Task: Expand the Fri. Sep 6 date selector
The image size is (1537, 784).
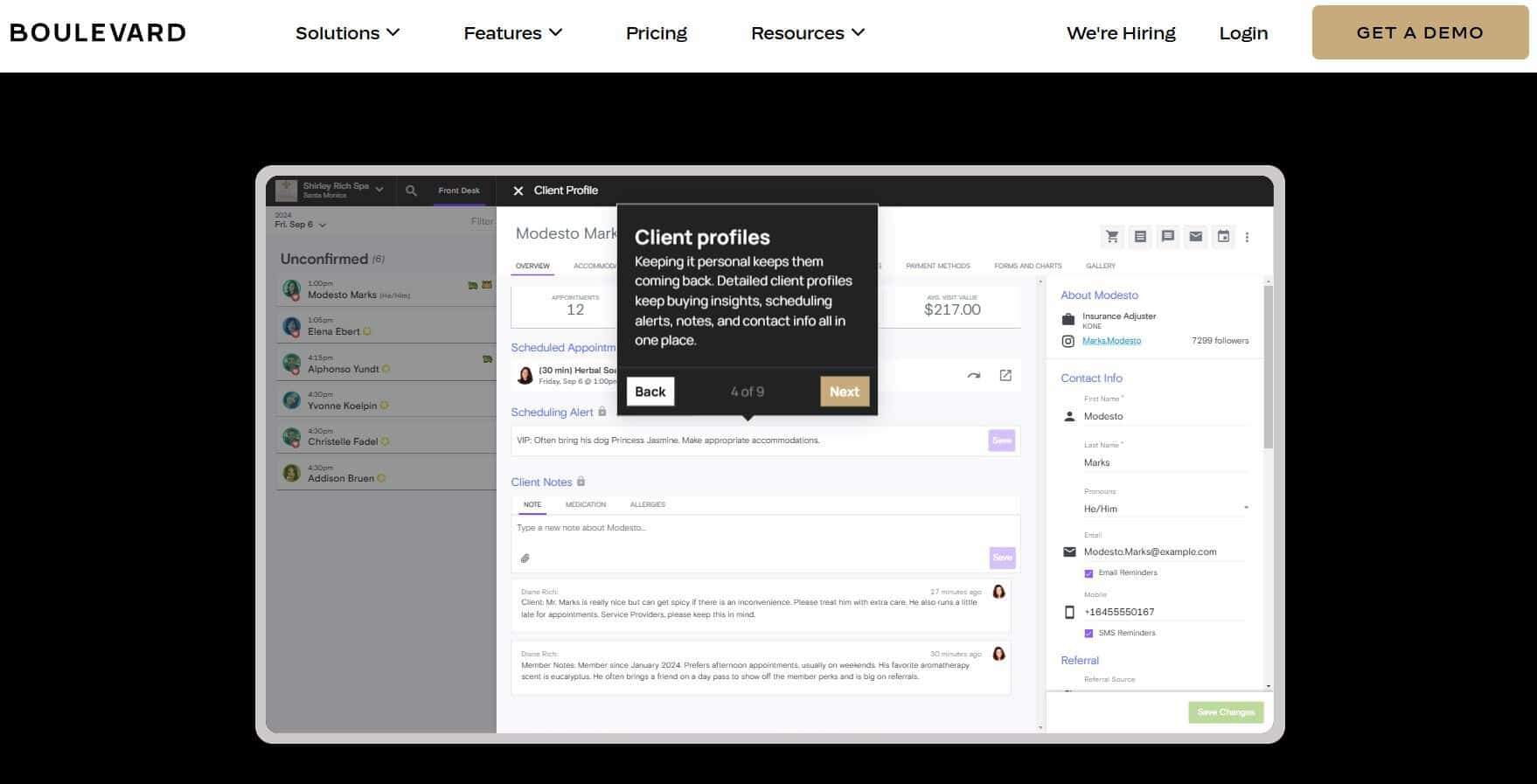Action: point(300,225)
